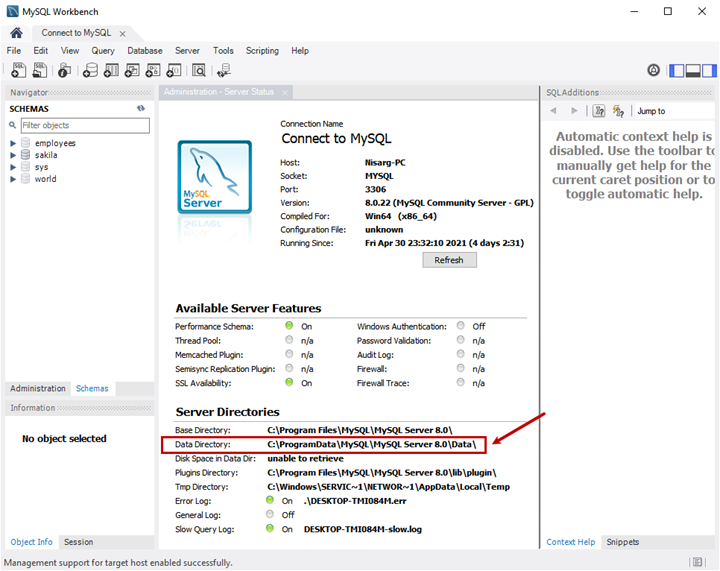Create a new schema toolbar icon
This screenshot has width=720, height=571.
point(90,70)
